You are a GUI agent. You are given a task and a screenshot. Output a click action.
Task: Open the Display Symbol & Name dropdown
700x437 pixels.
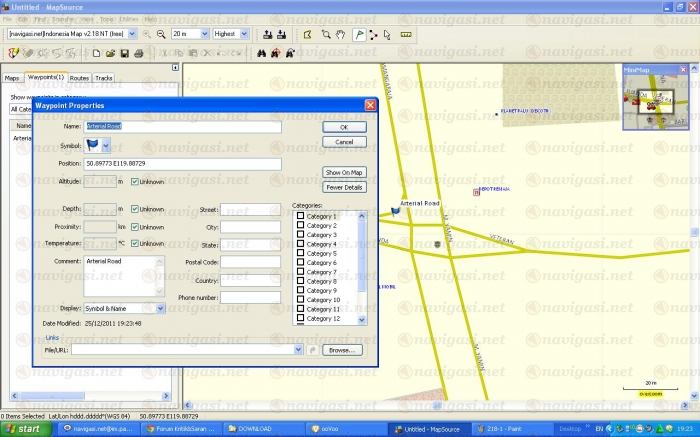point(160,308)
